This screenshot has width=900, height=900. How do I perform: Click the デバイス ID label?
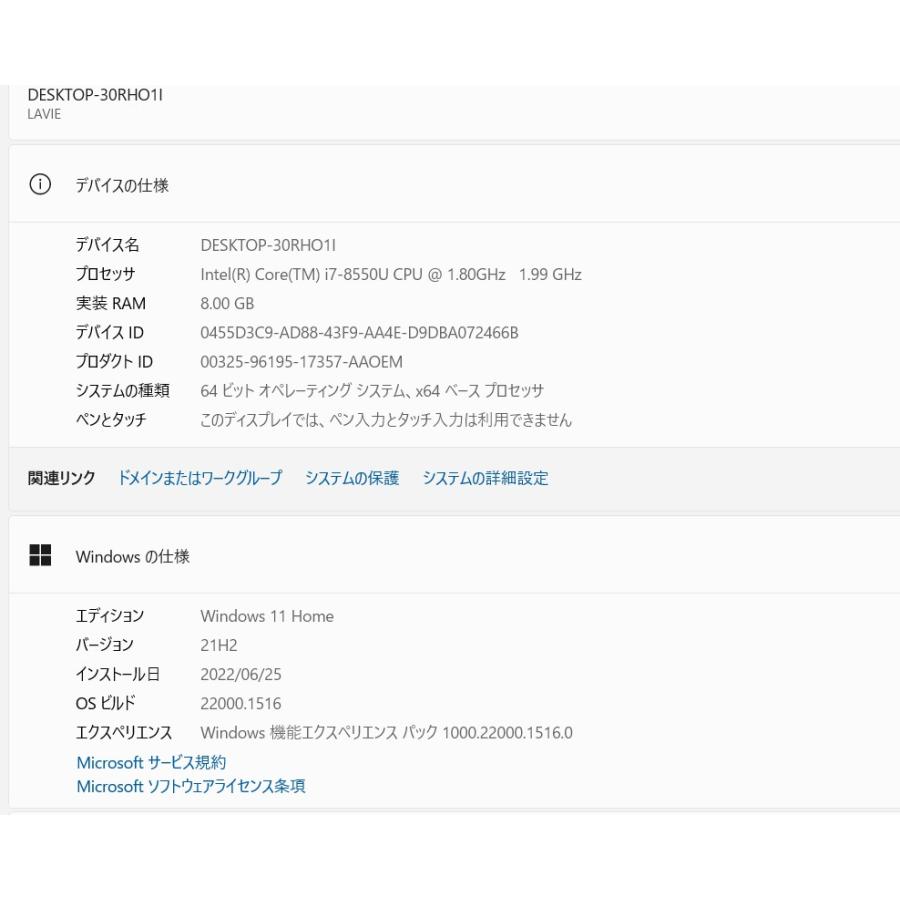(110, 333)
